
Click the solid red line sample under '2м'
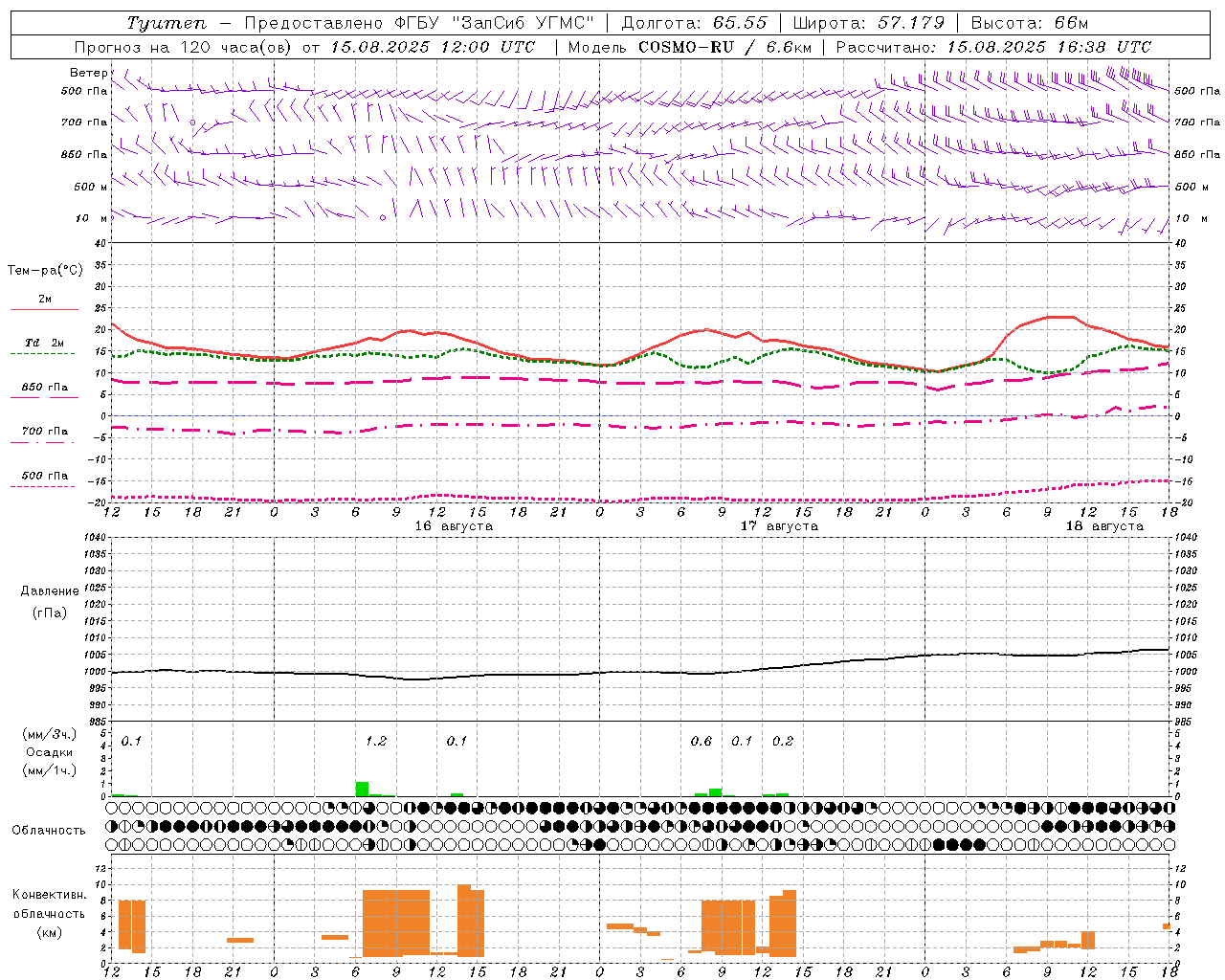click(44, 310)
